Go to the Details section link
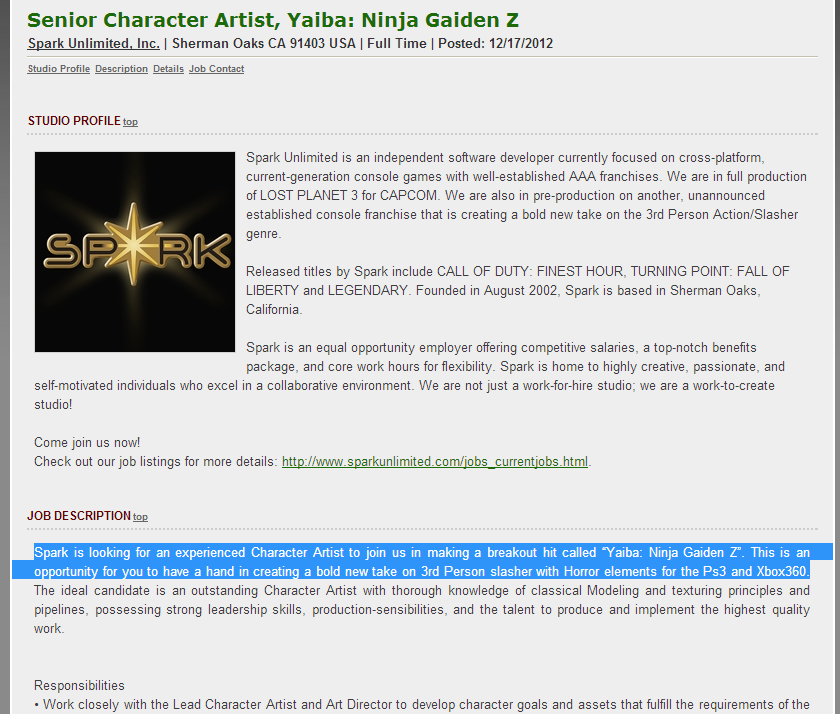The height and width of the screenshot is (714, 840). [168, 69]
